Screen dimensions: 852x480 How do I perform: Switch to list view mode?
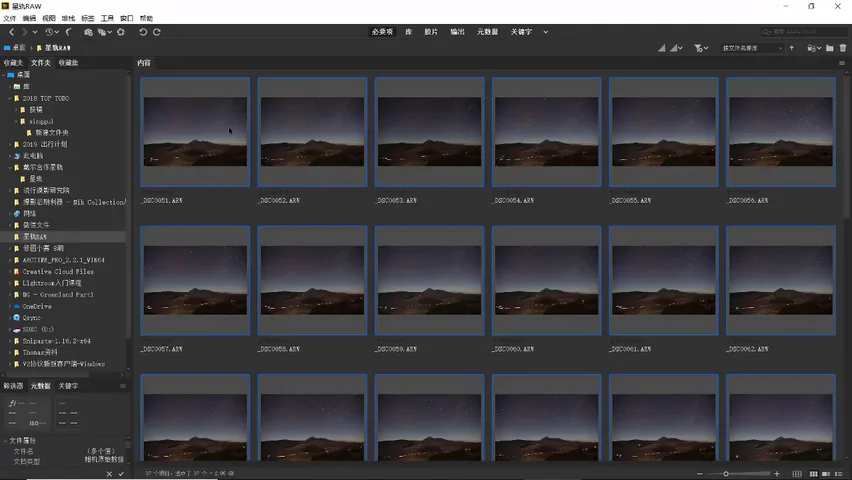tap(839, 474)
